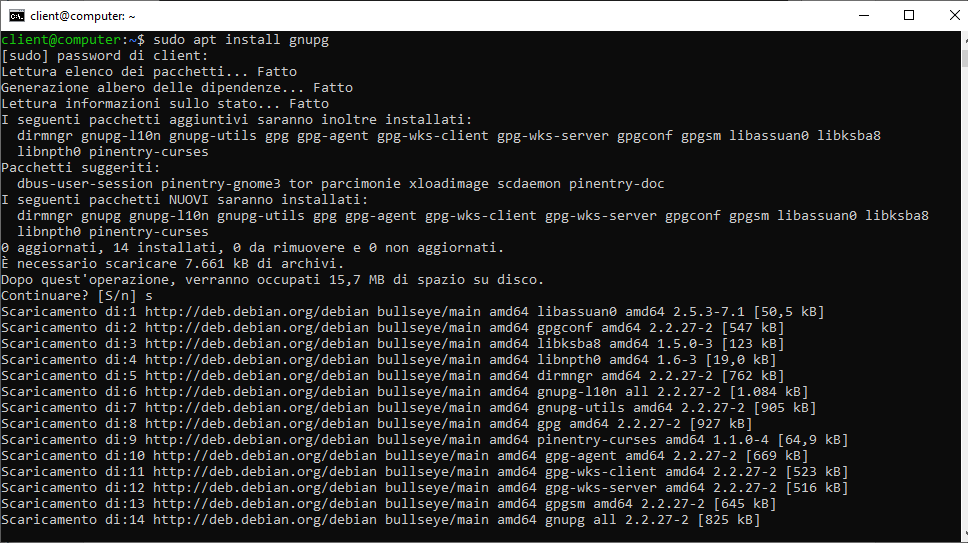
Task: Click the 'Scaricamento di:2' gpgconf download line
Action: point(393,328)
